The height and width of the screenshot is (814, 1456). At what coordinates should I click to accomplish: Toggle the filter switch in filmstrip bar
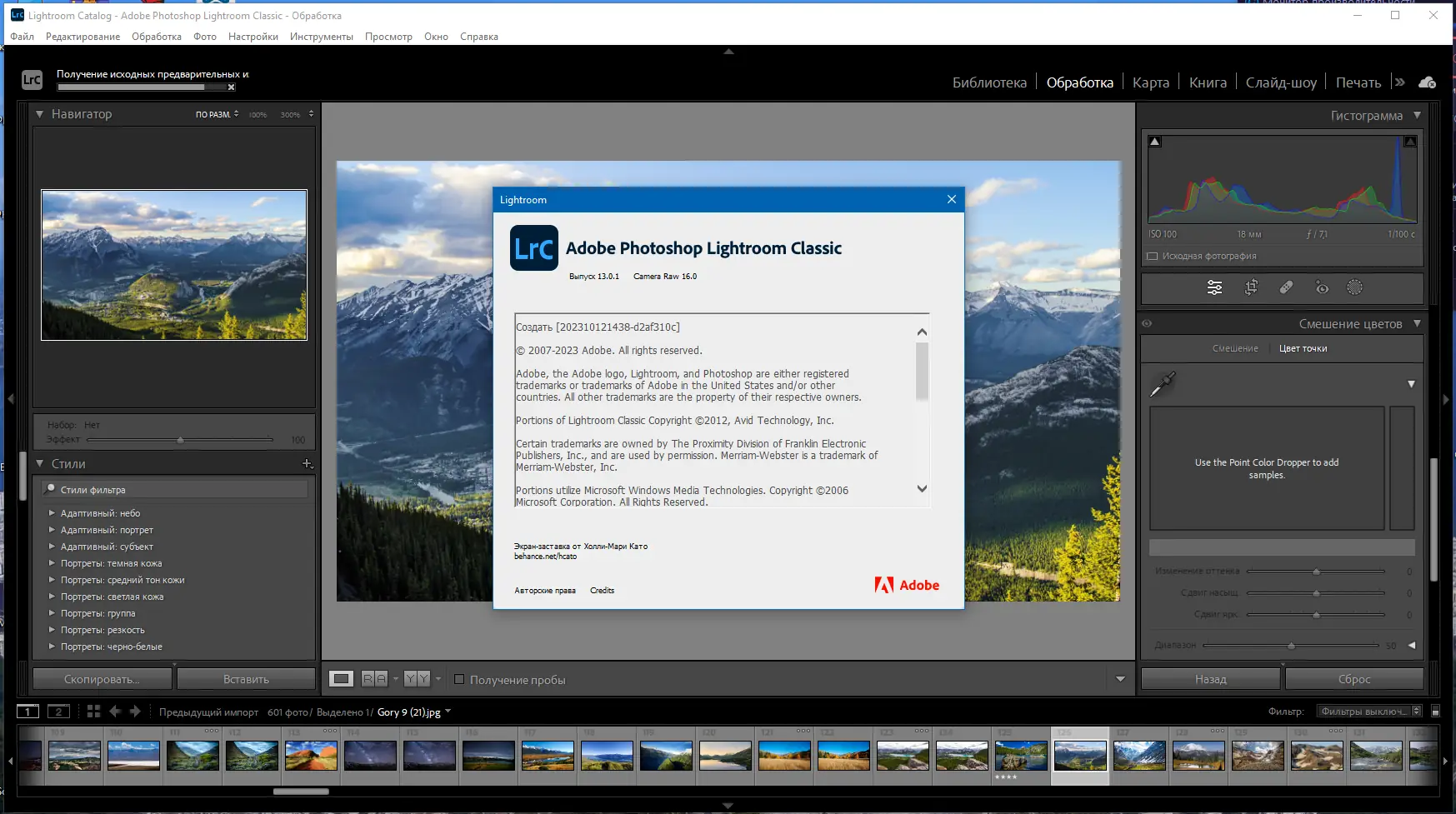point(1435,711)
